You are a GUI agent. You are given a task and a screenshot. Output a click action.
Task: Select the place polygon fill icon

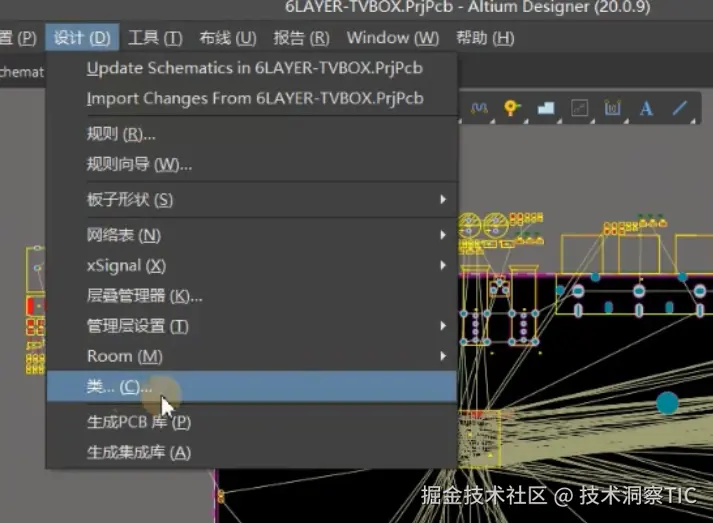pyautogui.click(x=546, y=108)
